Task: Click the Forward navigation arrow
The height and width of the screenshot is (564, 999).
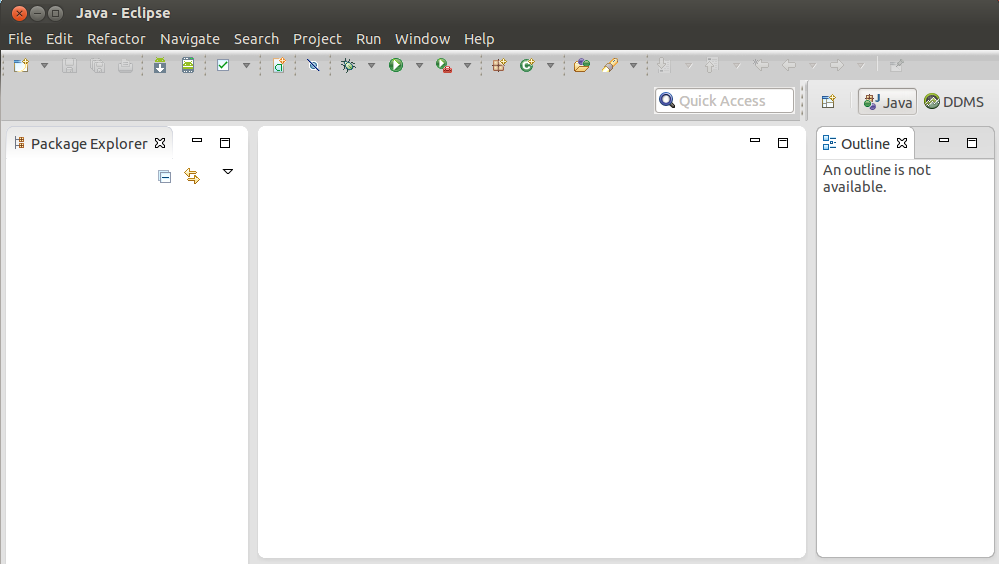Action: [837, 65]
